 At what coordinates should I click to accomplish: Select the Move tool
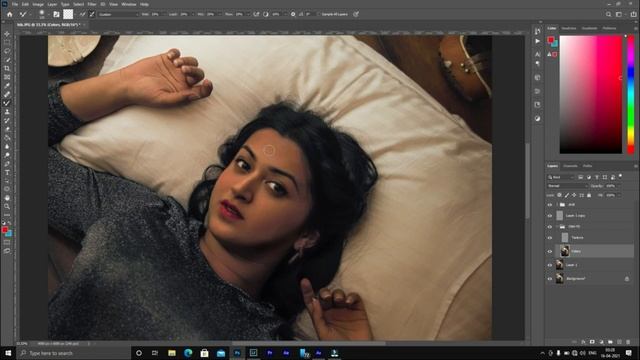(x=7, y=34)
